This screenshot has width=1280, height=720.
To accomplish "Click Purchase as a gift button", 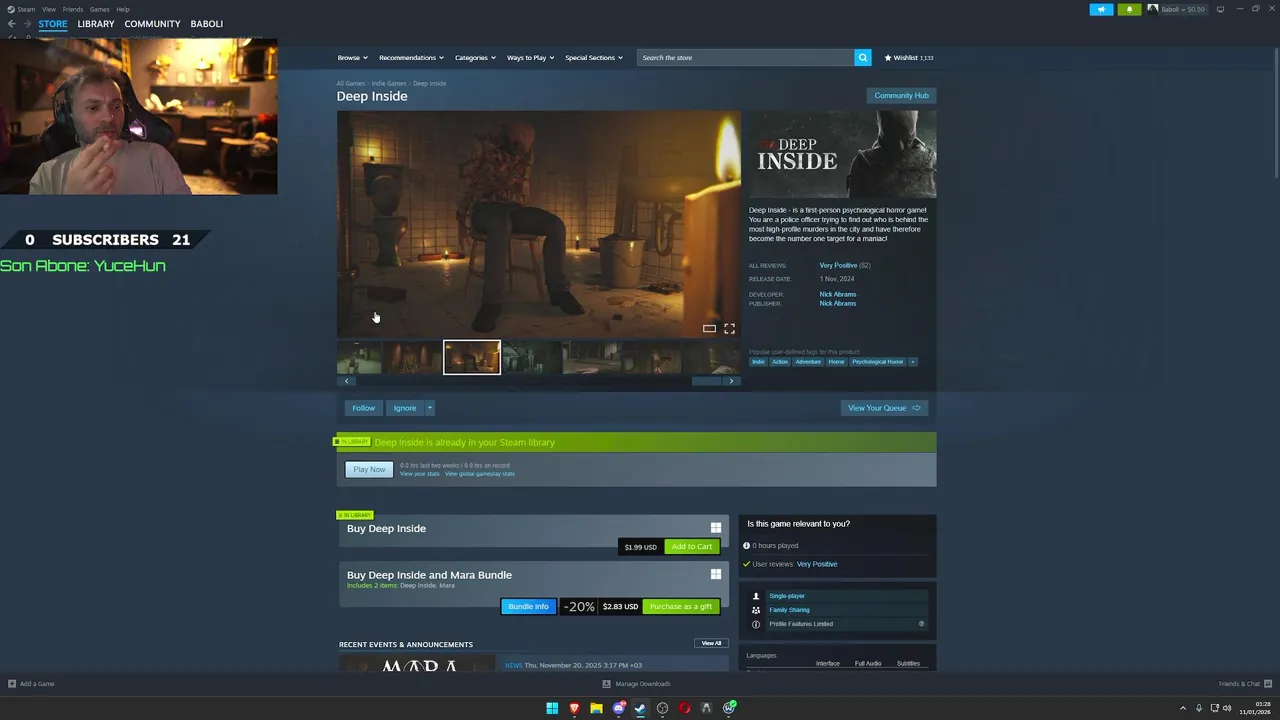I will tap(681, 607).
